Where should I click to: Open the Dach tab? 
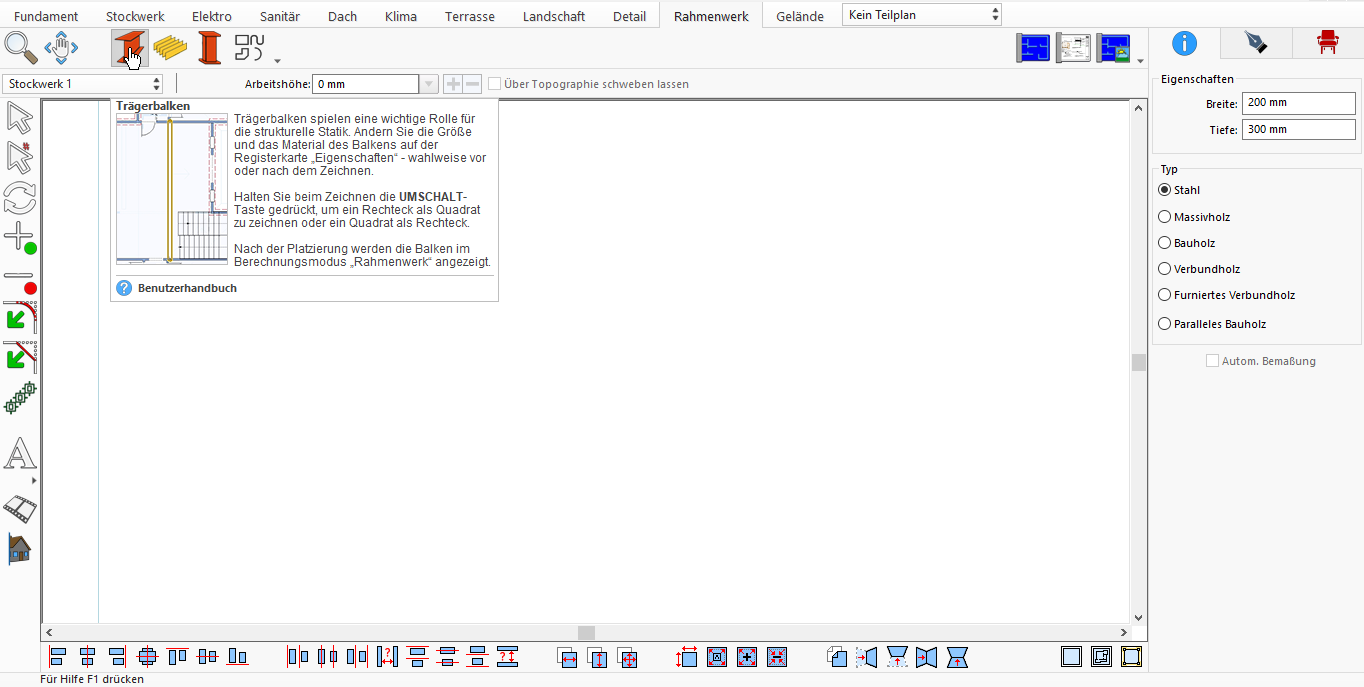tap(342, 16)
